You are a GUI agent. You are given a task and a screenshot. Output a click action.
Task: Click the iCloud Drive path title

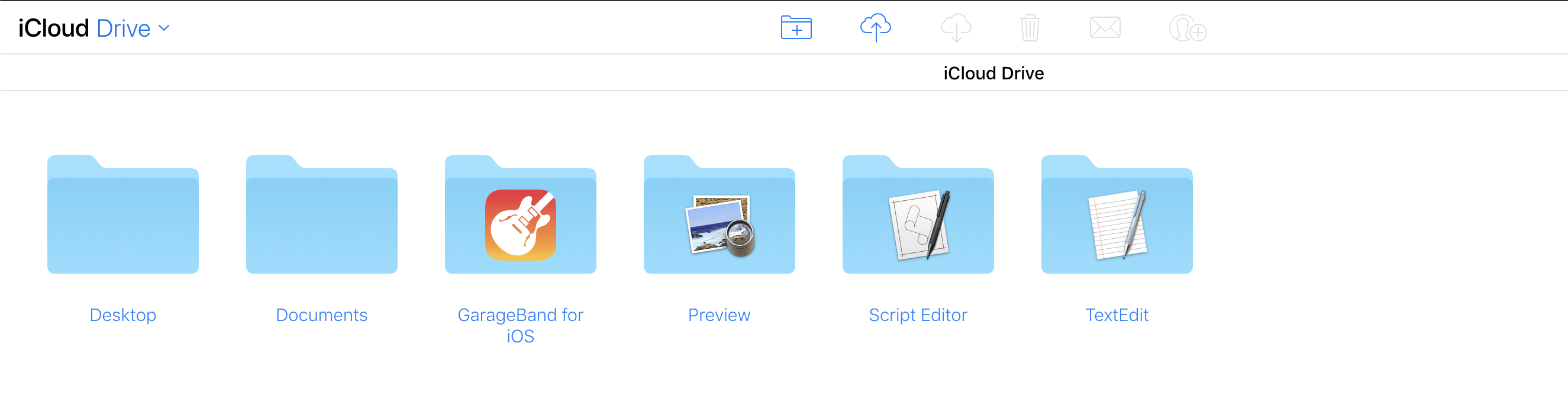tap(993, 73)
